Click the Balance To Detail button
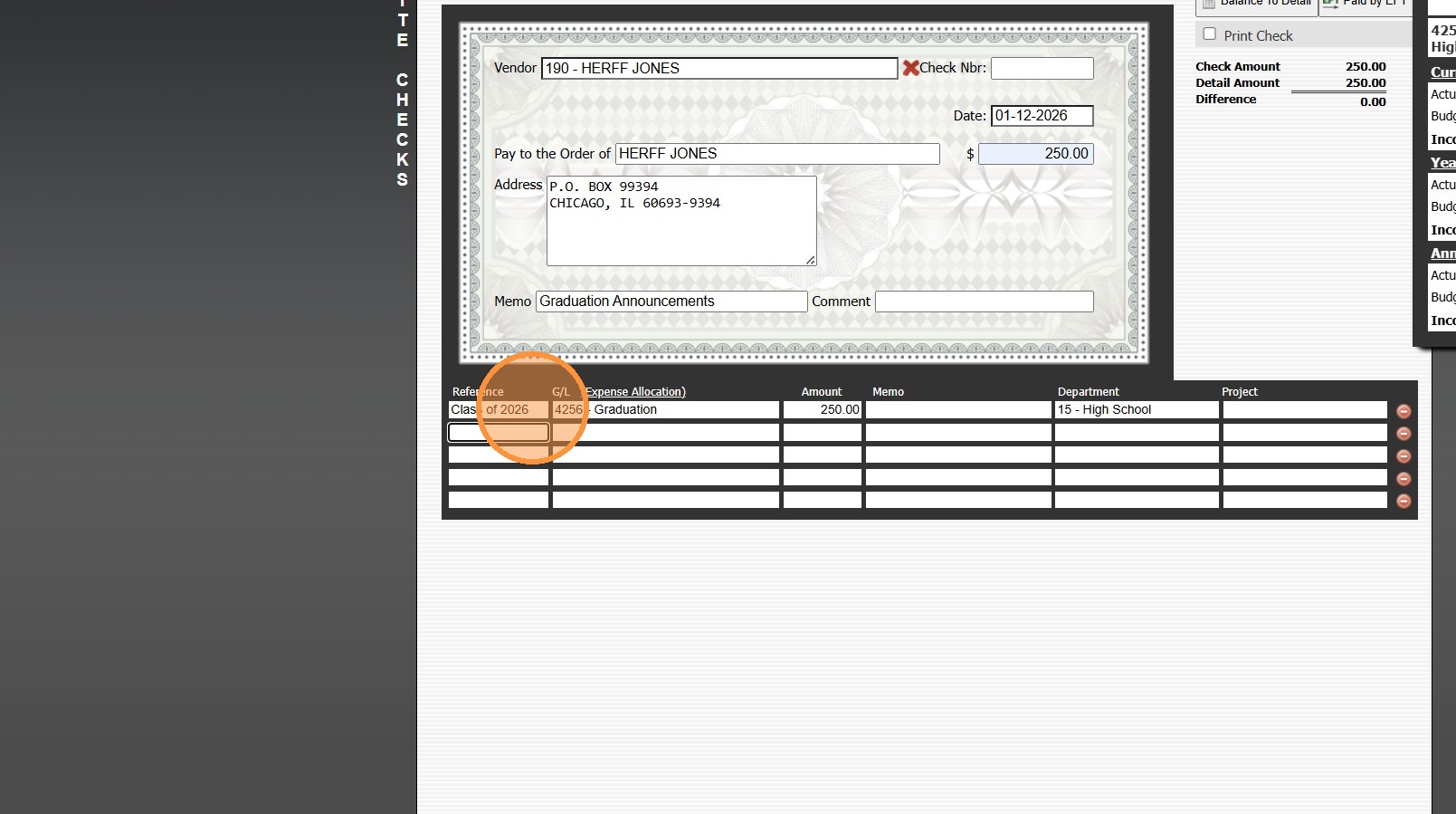Image resolution: width=1456 pixels, height=814 pixels. pyautogui.click(x=1257, y=5)
